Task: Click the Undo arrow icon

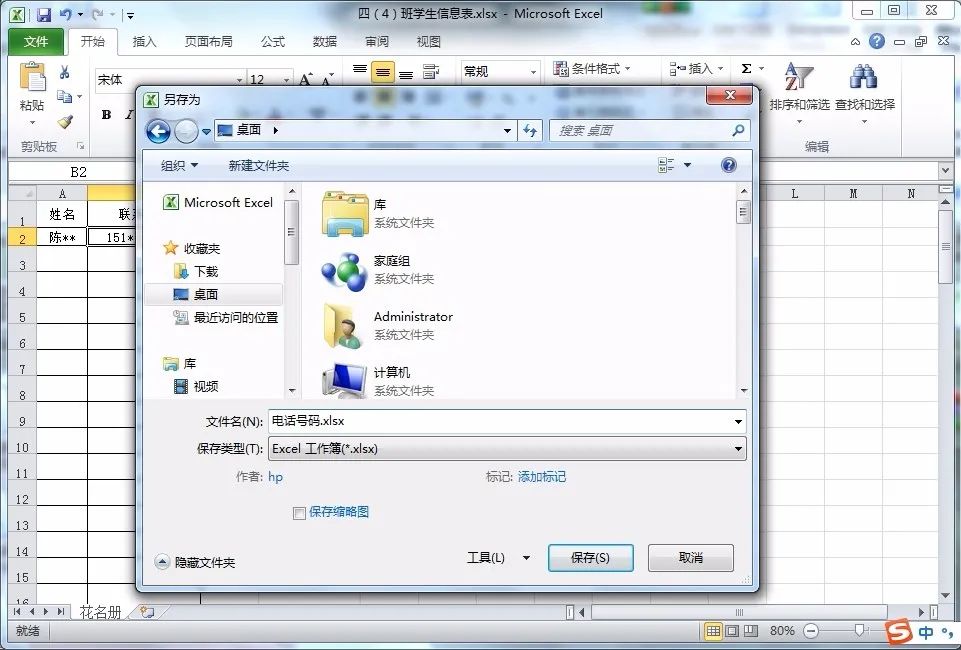Action: click(x=66, y=15)
